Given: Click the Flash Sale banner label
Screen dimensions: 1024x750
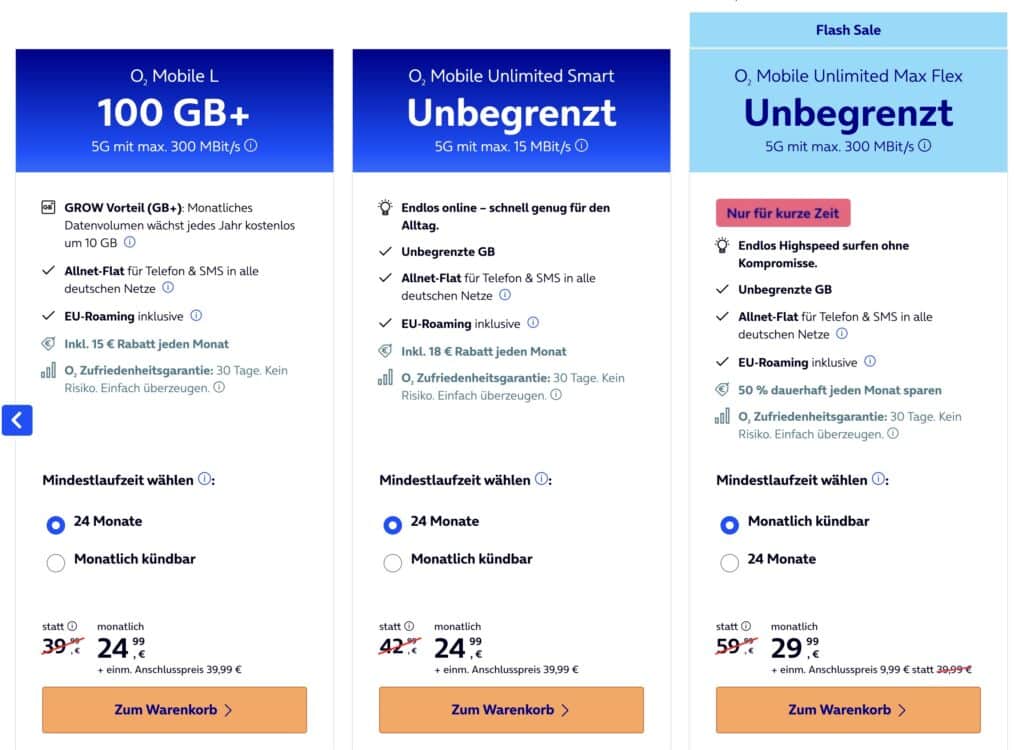Looking at the screenshot, I should click(x=848, y=30).
